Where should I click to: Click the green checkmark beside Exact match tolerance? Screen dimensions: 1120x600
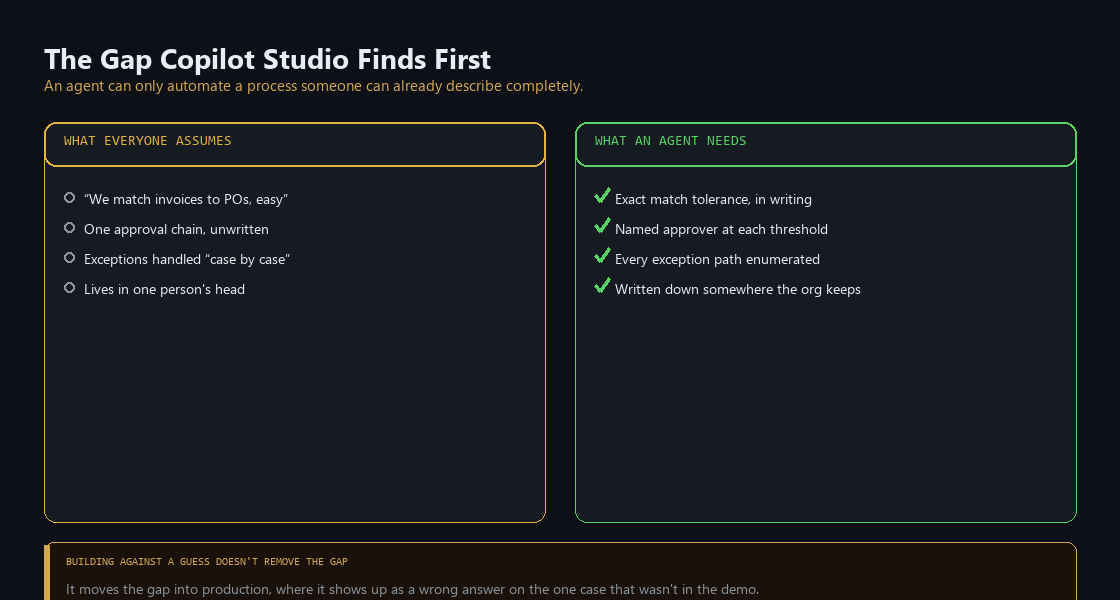coord(602,196)
